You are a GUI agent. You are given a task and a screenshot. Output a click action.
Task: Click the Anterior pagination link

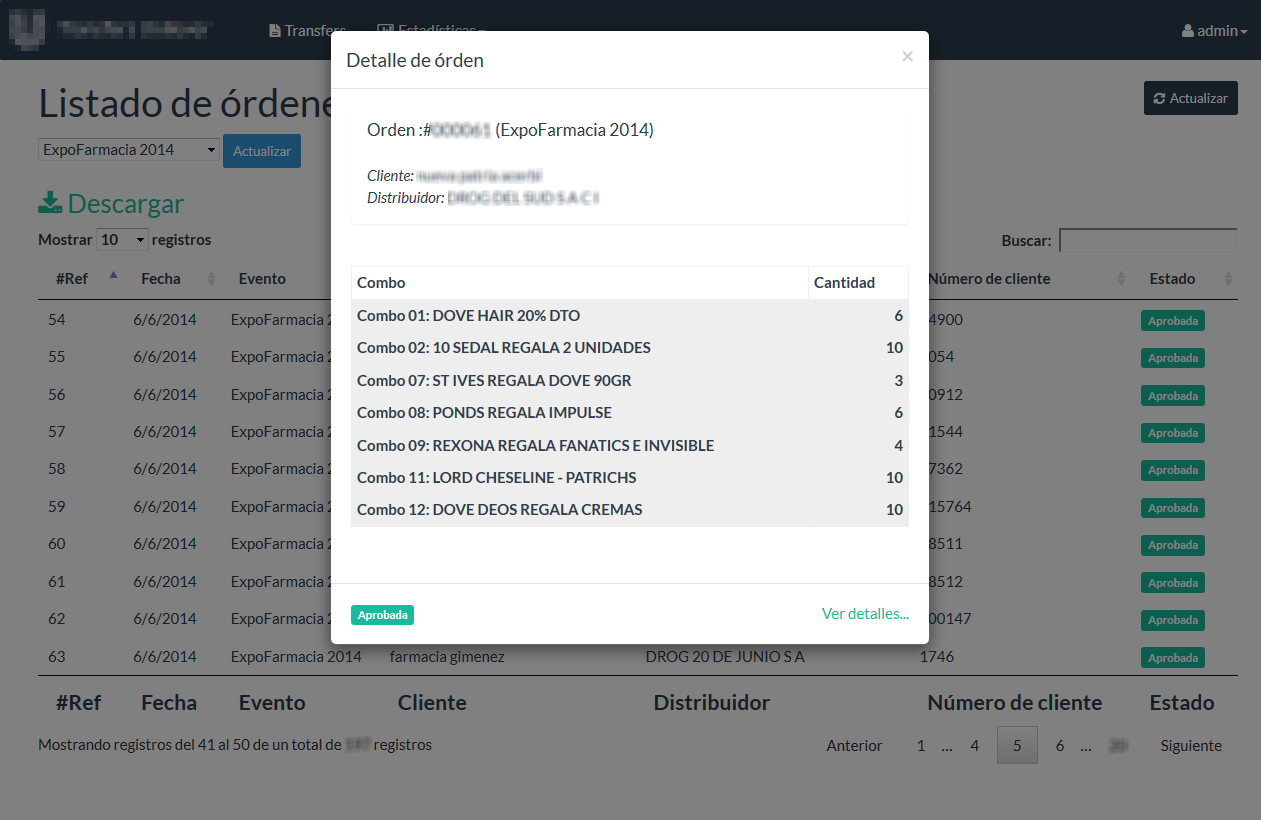(x=854, y=745)
